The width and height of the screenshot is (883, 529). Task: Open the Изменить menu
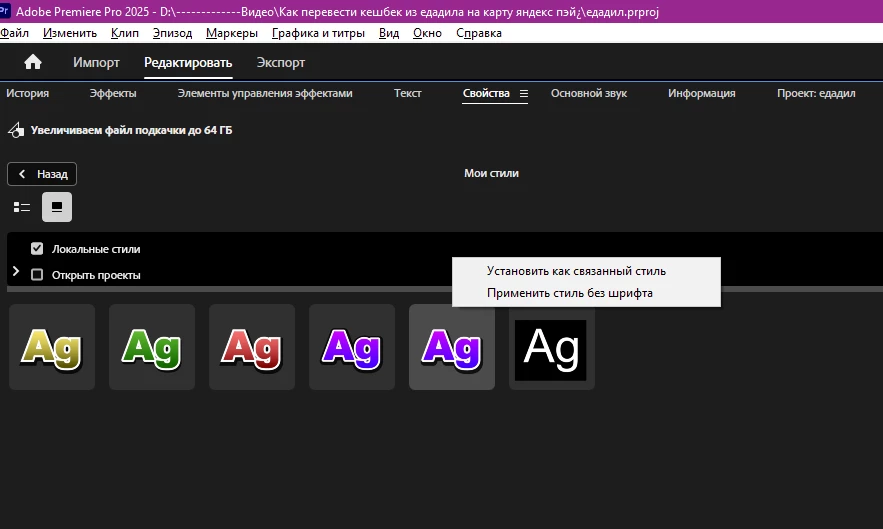[x=70, y=33]
